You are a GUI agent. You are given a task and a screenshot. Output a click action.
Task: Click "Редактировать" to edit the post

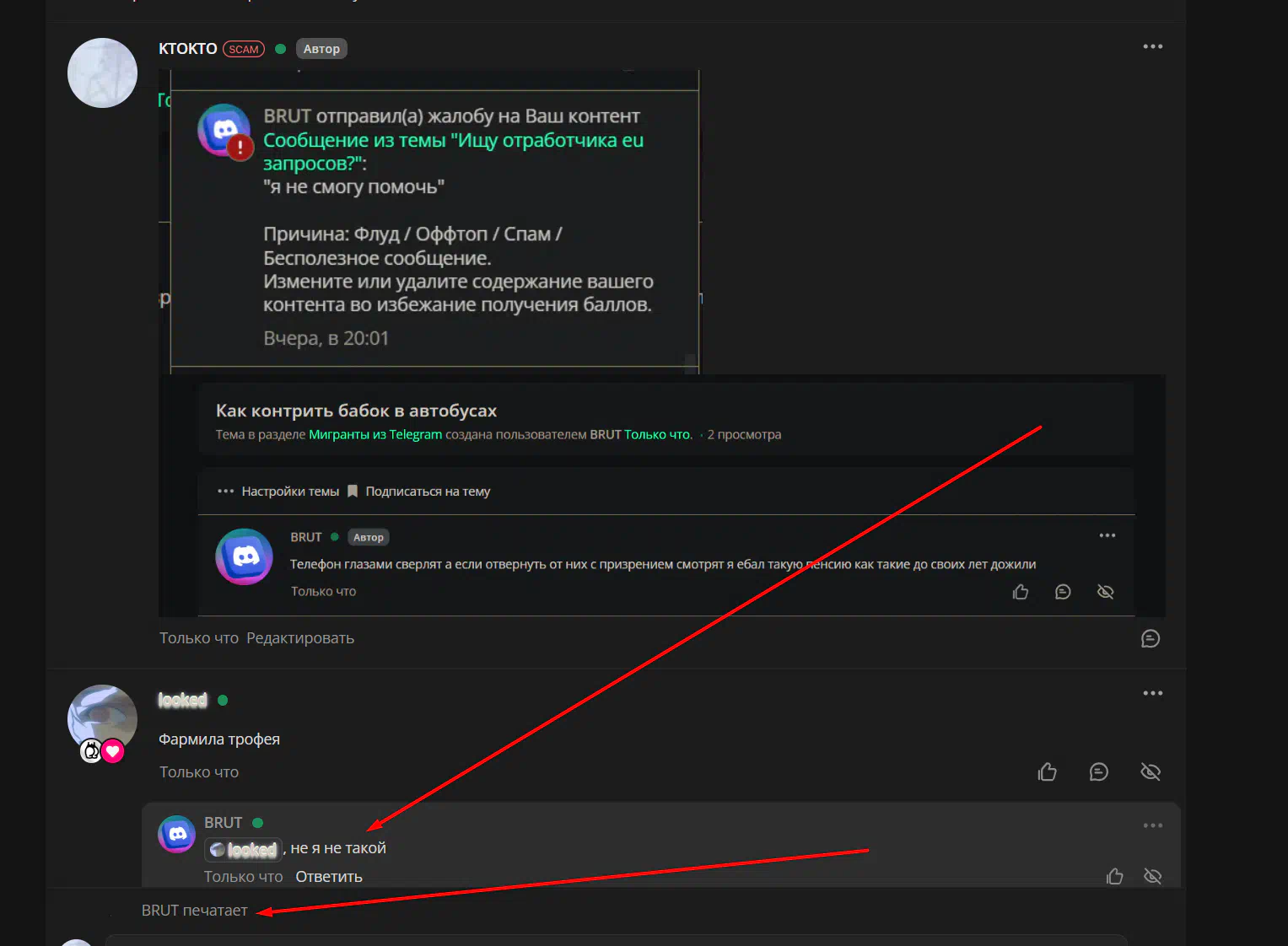tap(300, 638)
